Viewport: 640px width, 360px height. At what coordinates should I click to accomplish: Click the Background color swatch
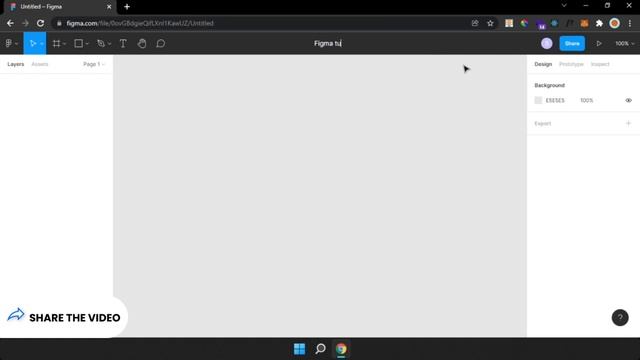(x=538, y=100)
